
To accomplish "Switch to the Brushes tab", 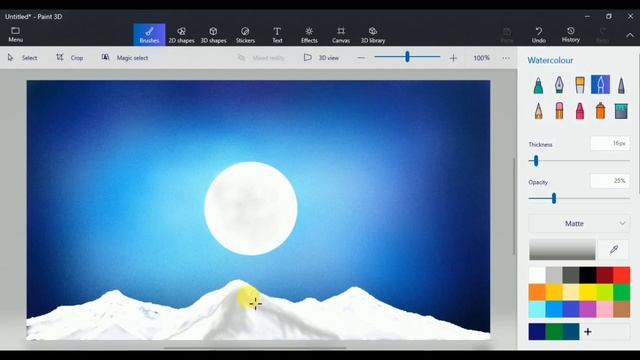I will 149,35.
